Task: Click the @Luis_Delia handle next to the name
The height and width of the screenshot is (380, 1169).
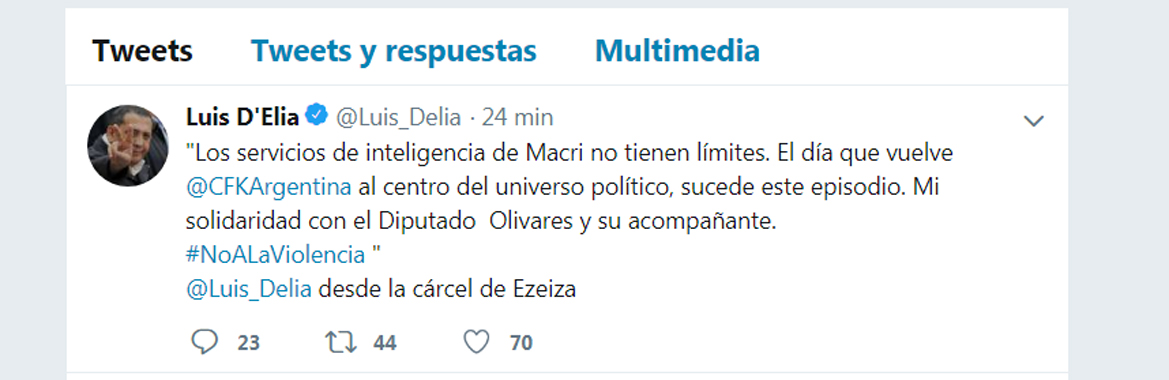Action: point(397,118)
